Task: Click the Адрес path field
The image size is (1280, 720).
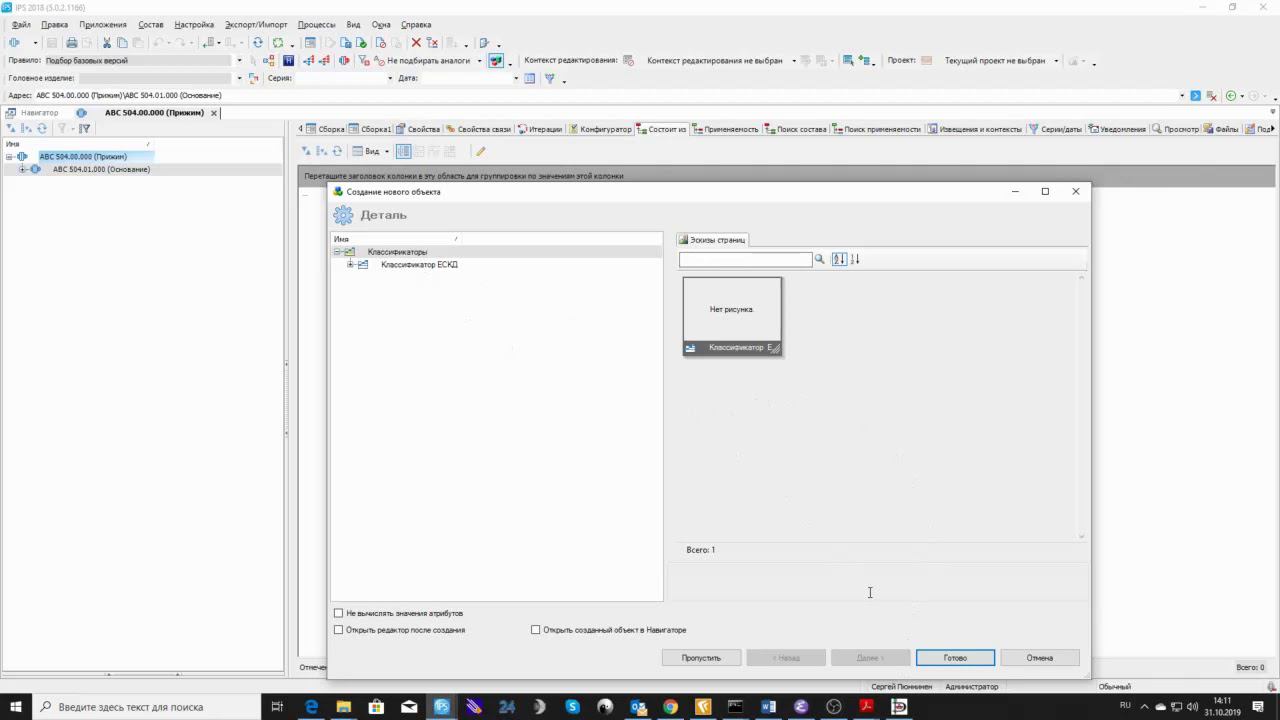Action: tap(606, 96)
